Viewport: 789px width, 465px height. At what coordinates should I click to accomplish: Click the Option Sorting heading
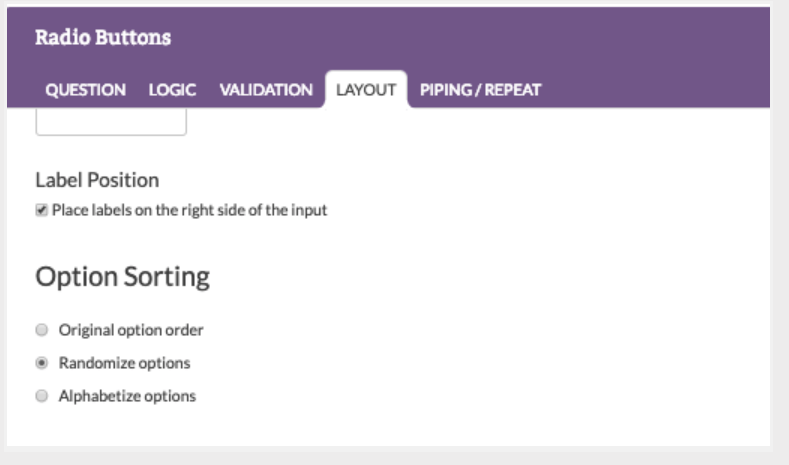pos(122,277)
